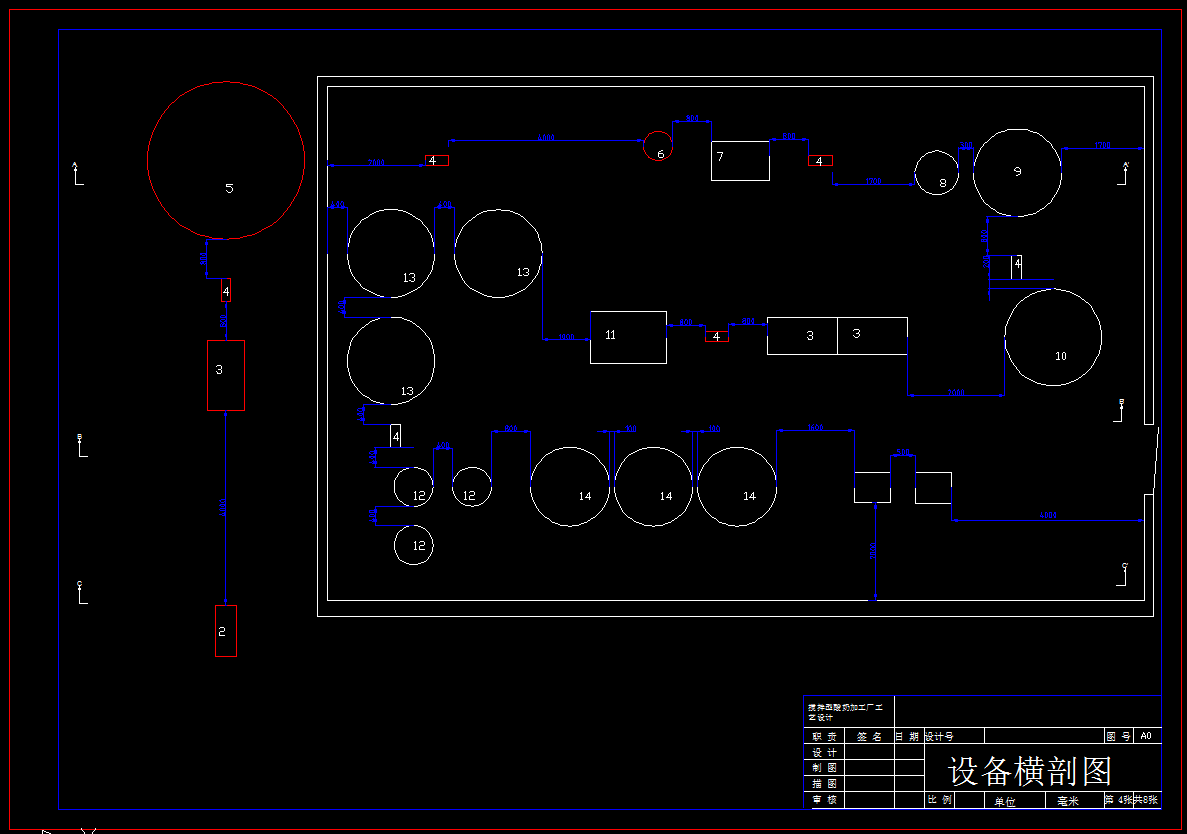Pick the left box 3 in the paired boxes
1187x834 pixels.
pyautogui.click(x=802, y=336)
